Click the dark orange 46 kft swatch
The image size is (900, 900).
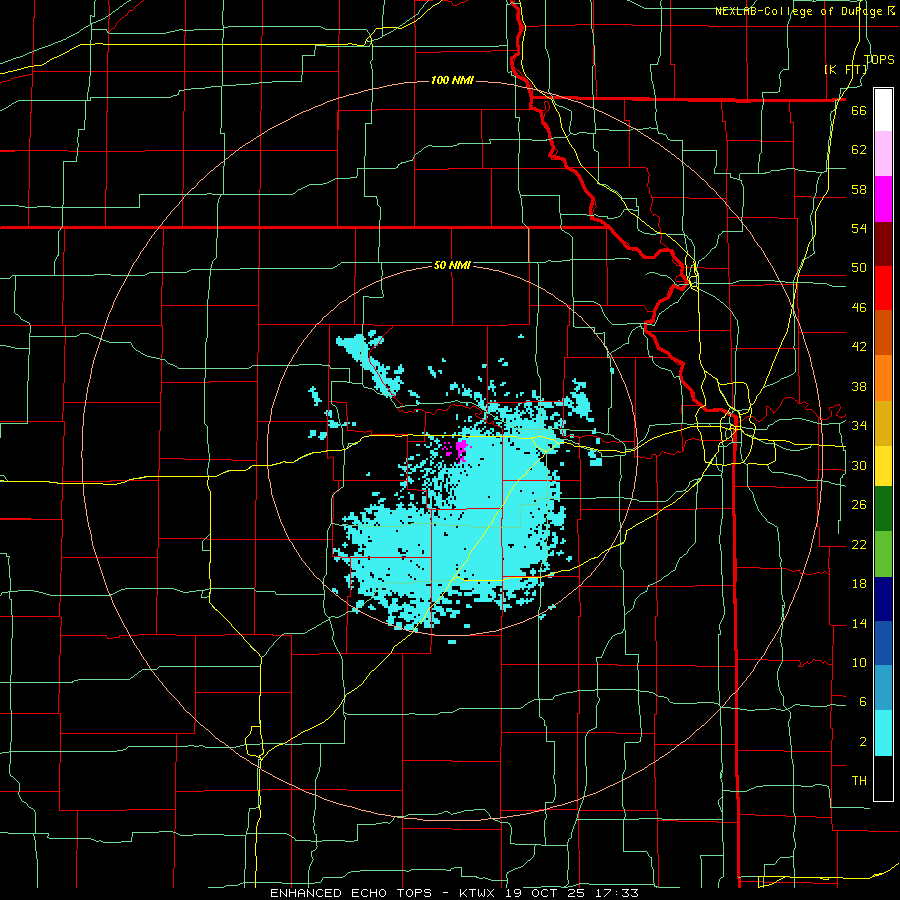[883, 333]
